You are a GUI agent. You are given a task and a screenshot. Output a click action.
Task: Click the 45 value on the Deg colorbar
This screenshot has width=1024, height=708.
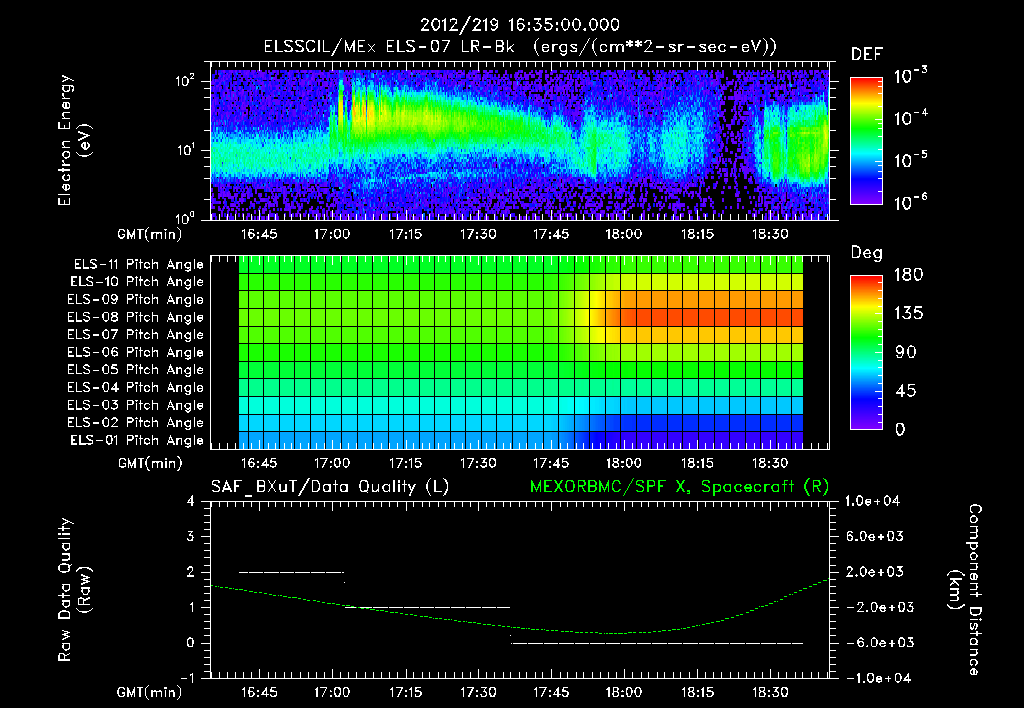tap(905, 391)
